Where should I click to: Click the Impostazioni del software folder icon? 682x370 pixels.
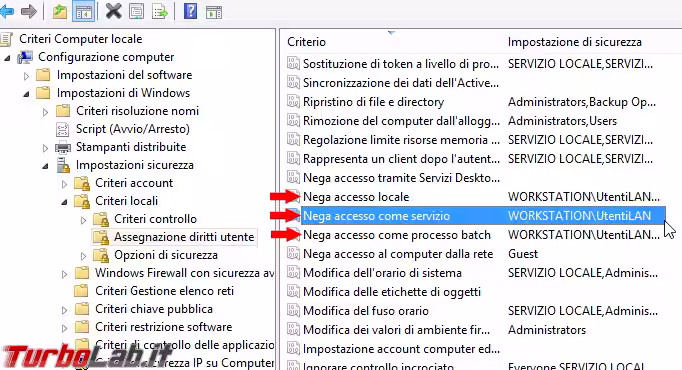tap(43, 75)
